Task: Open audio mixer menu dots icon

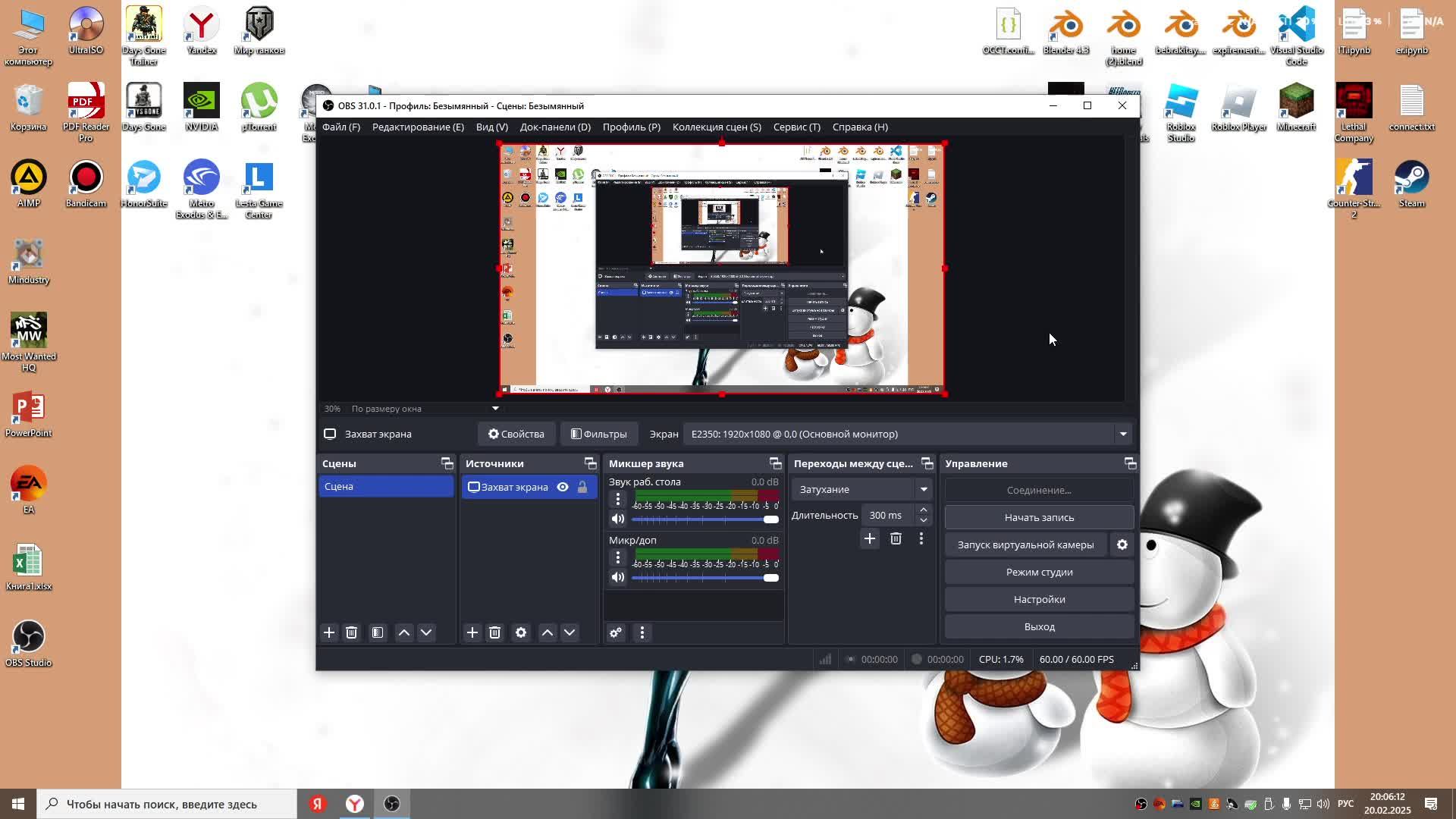Action: 642,632
